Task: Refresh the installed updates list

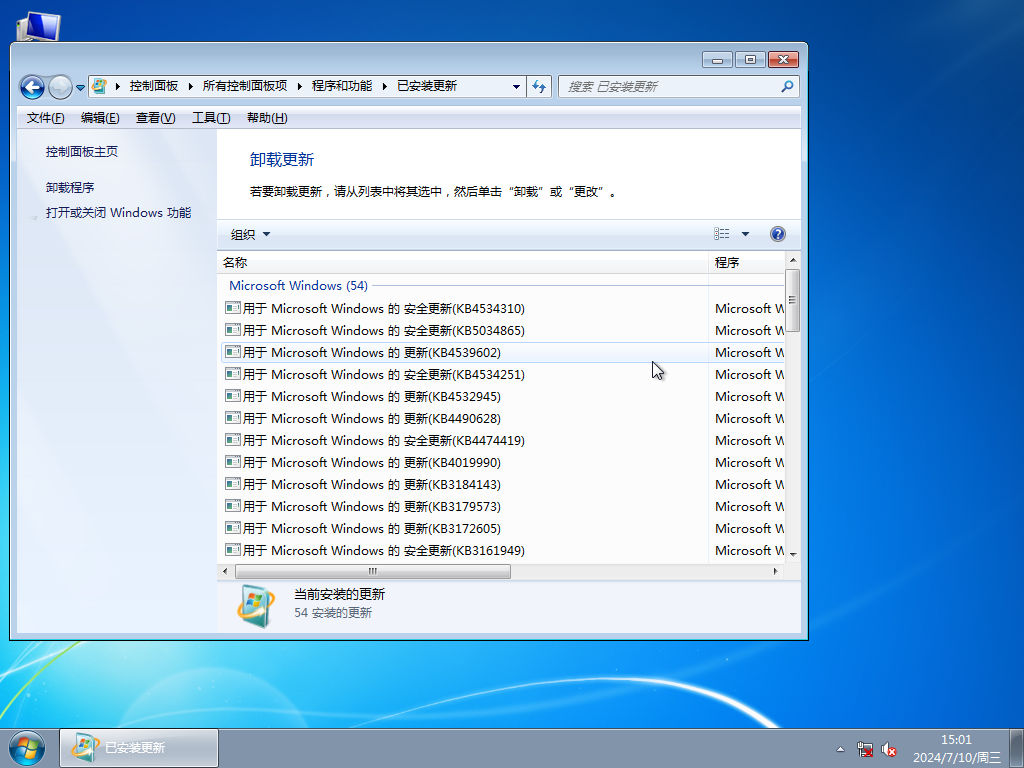Action: [x=539, y=86]
